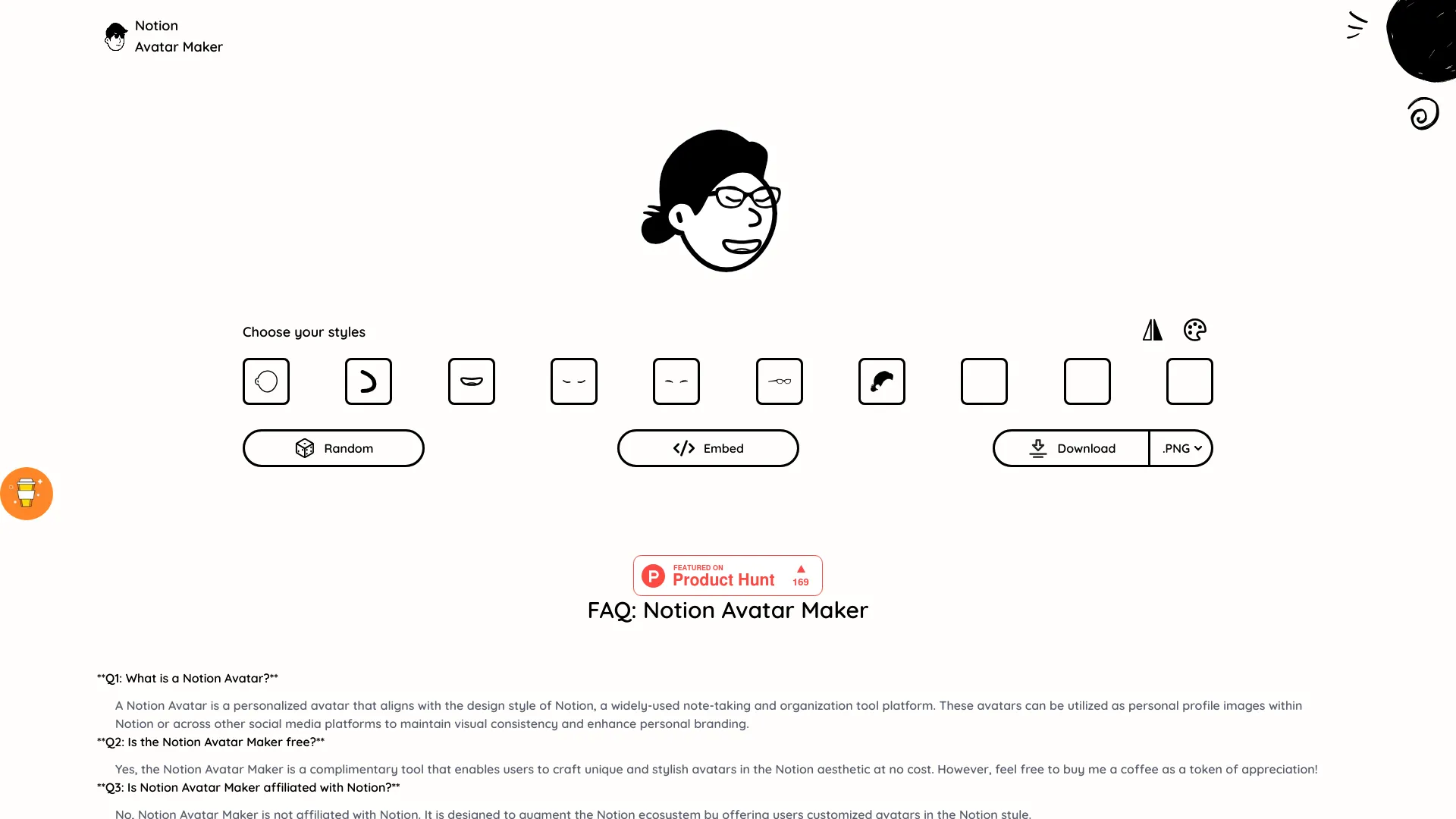
Task: Open the Embed code dialog
Action: (708, 448)
